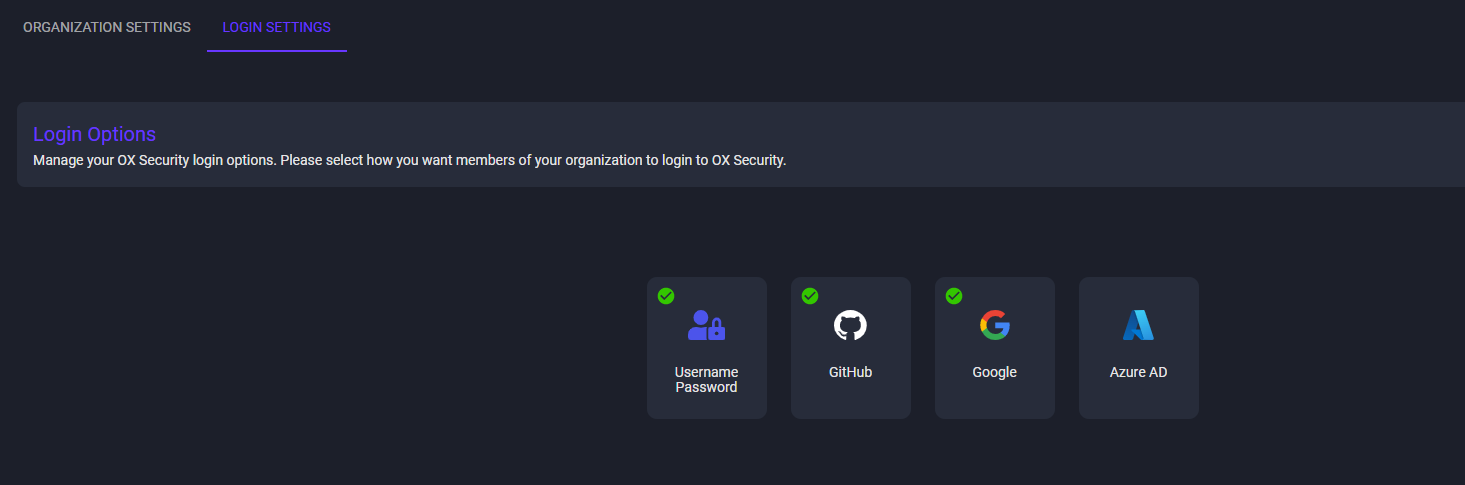Click the Google G logo
The width and height of the screenshot is (1465, 485).
(x=995, y=325)
